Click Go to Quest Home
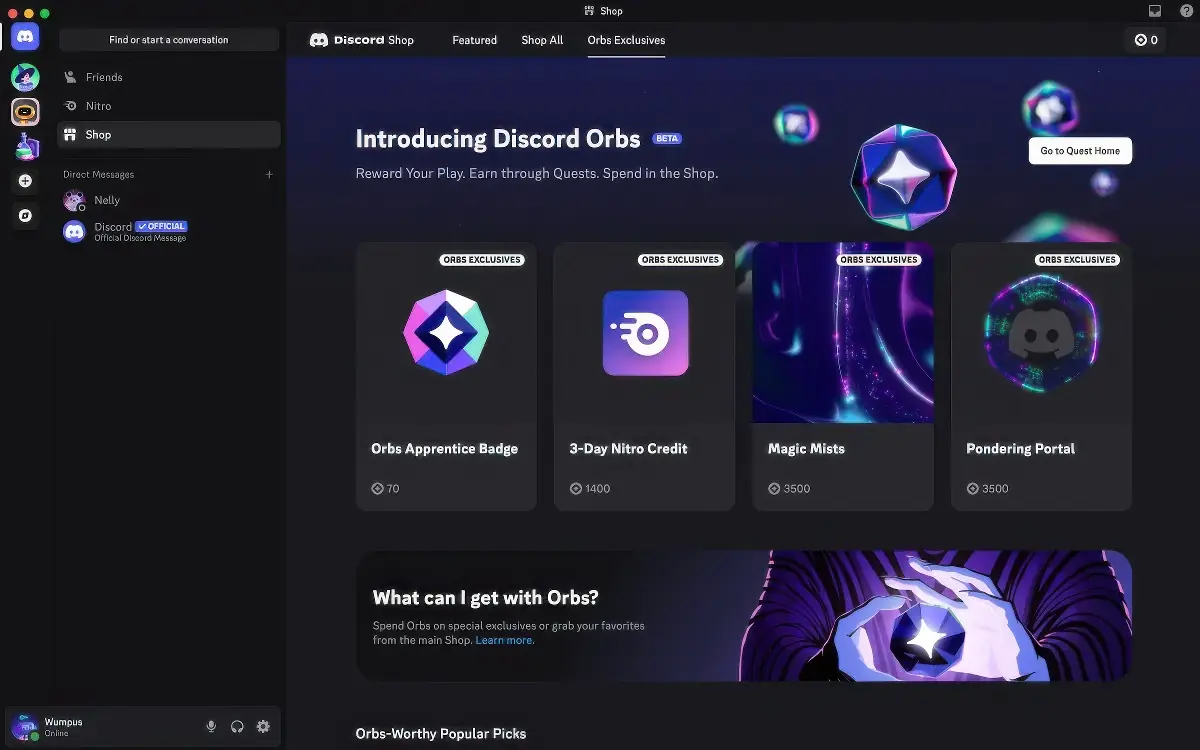This screenshot has height=750, width=1200. 1080,150
